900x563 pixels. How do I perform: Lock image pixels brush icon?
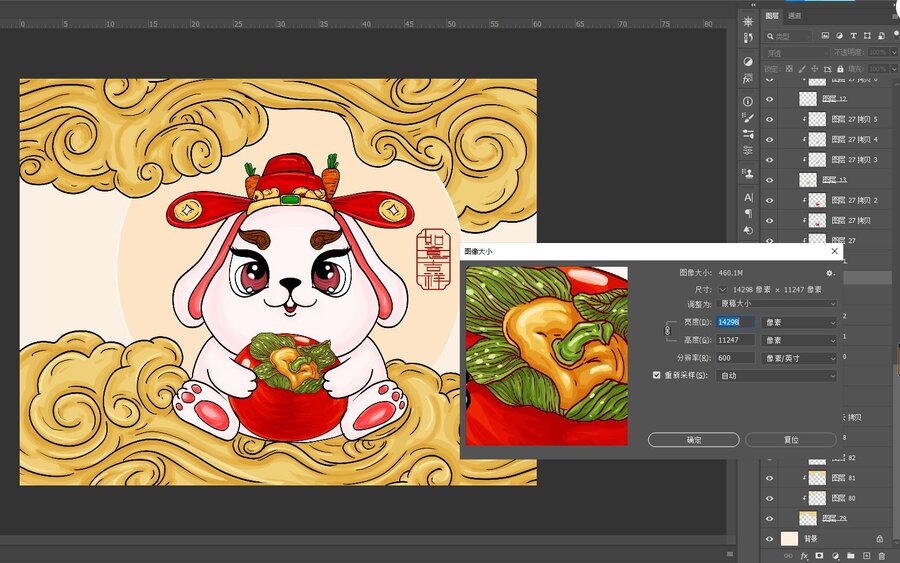coord(802,69)
